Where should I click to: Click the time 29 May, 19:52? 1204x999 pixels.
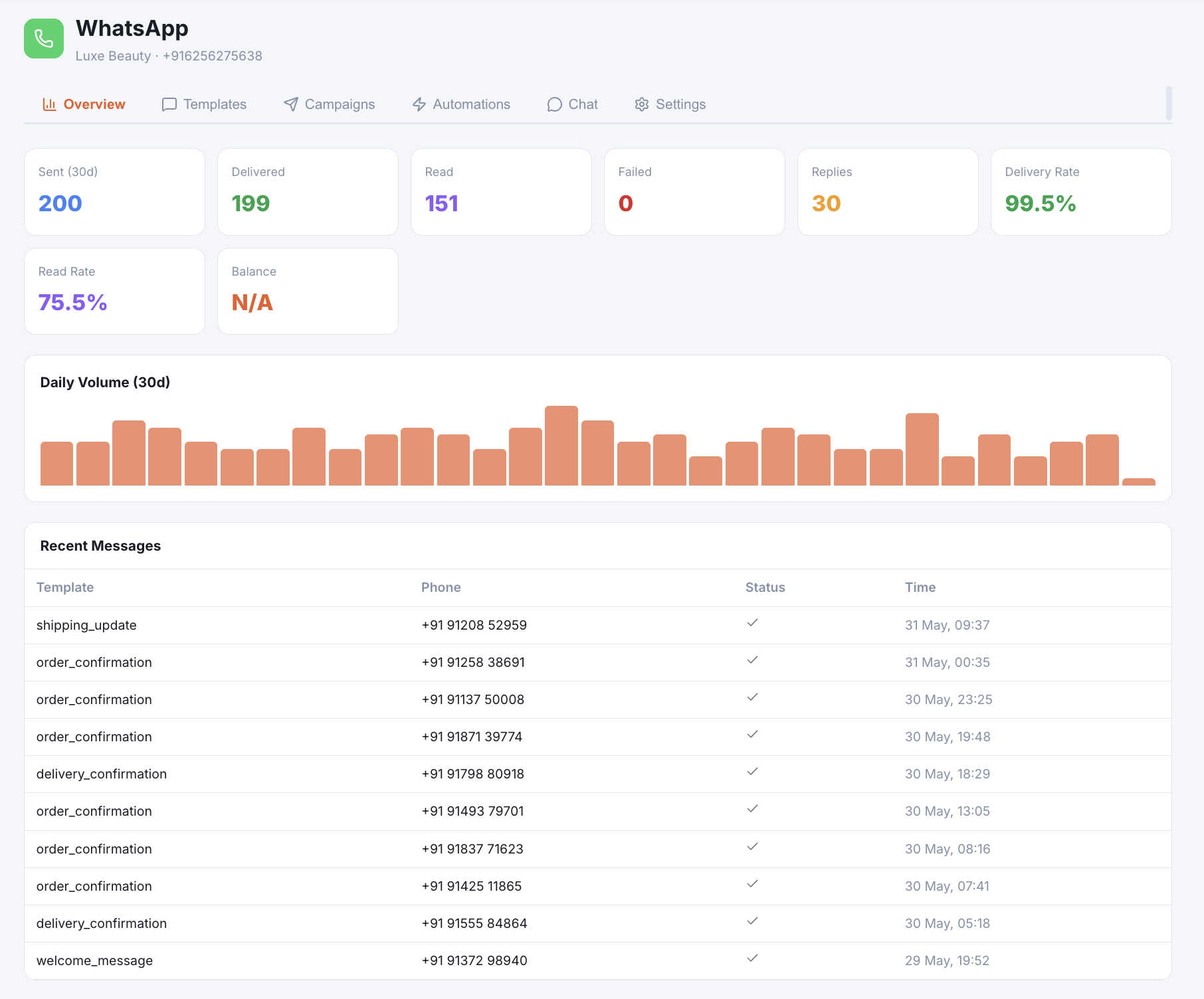tap(948, 960)
